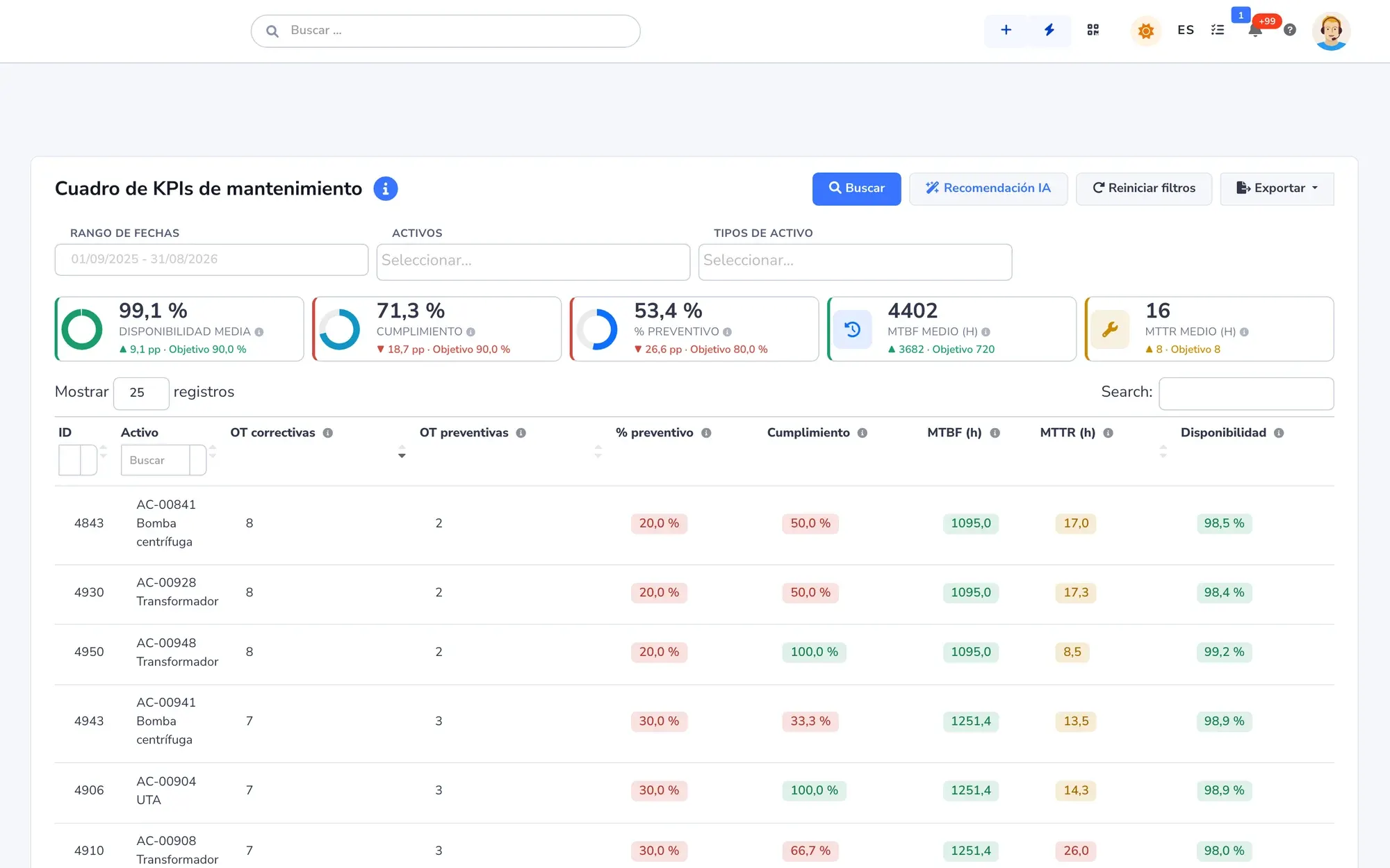This screenshot has height=868, width=1390.
Task: Click the info icon beside dashboard title
Action: 386,188
